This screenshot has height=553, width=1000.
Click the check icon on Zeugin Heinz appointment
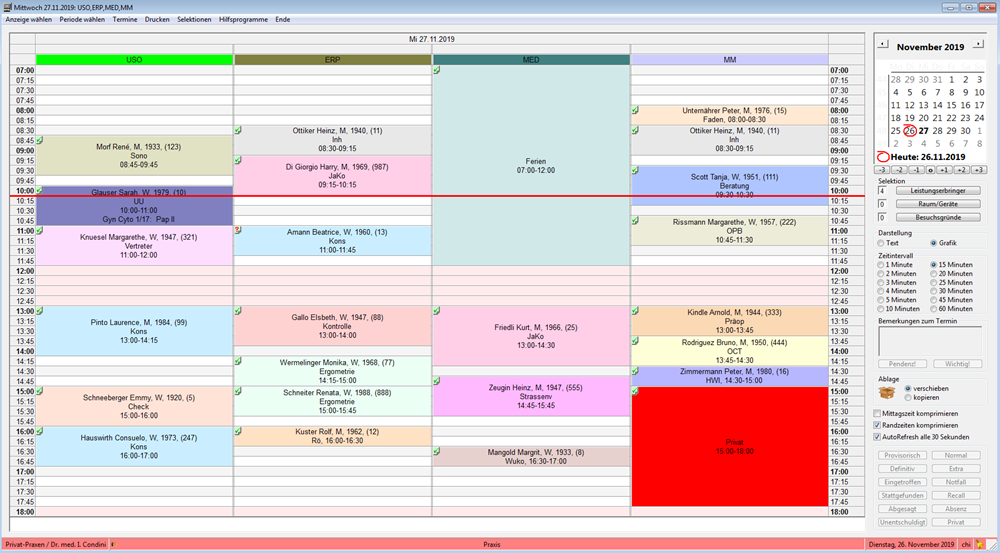(x=437, y=381)
